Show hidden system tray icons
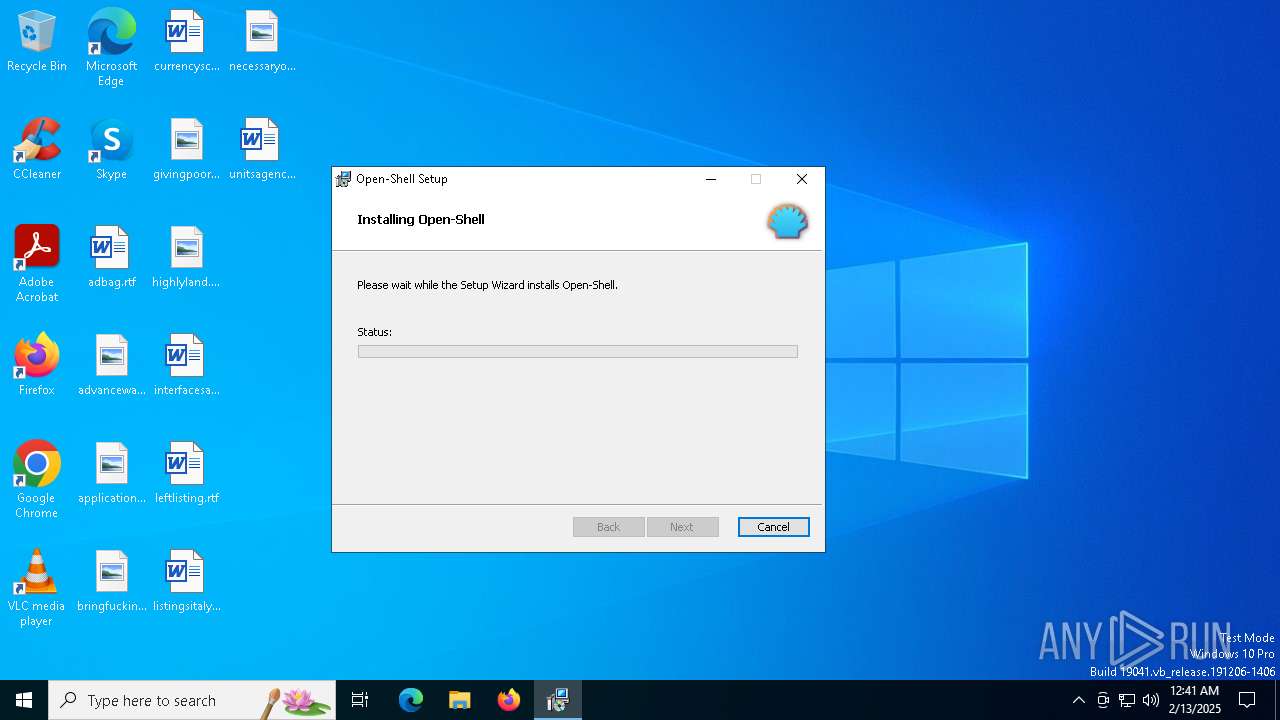 (1078, 700)
